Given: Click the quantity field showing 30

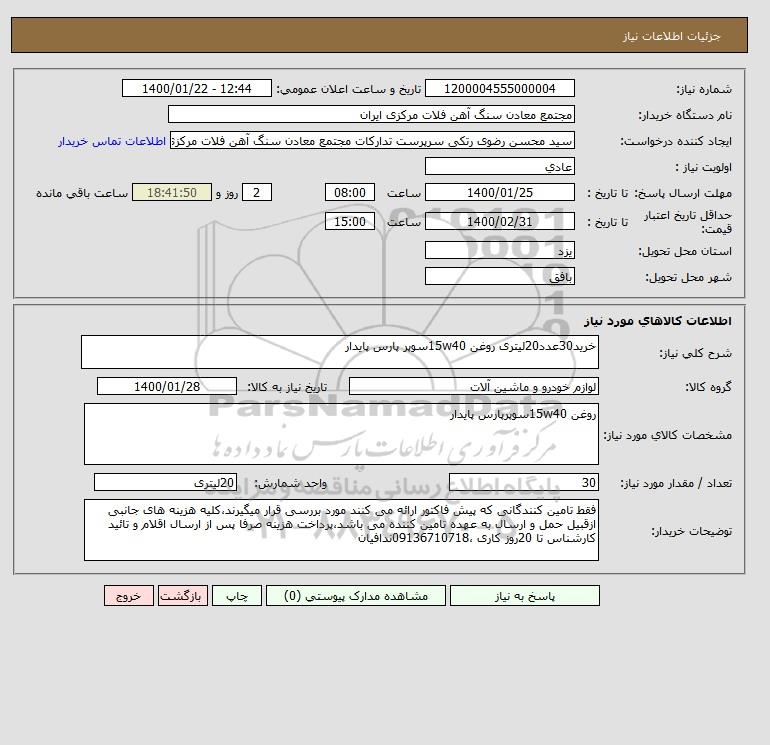Looking at the screenshot, I should click(x=524, y=482).
